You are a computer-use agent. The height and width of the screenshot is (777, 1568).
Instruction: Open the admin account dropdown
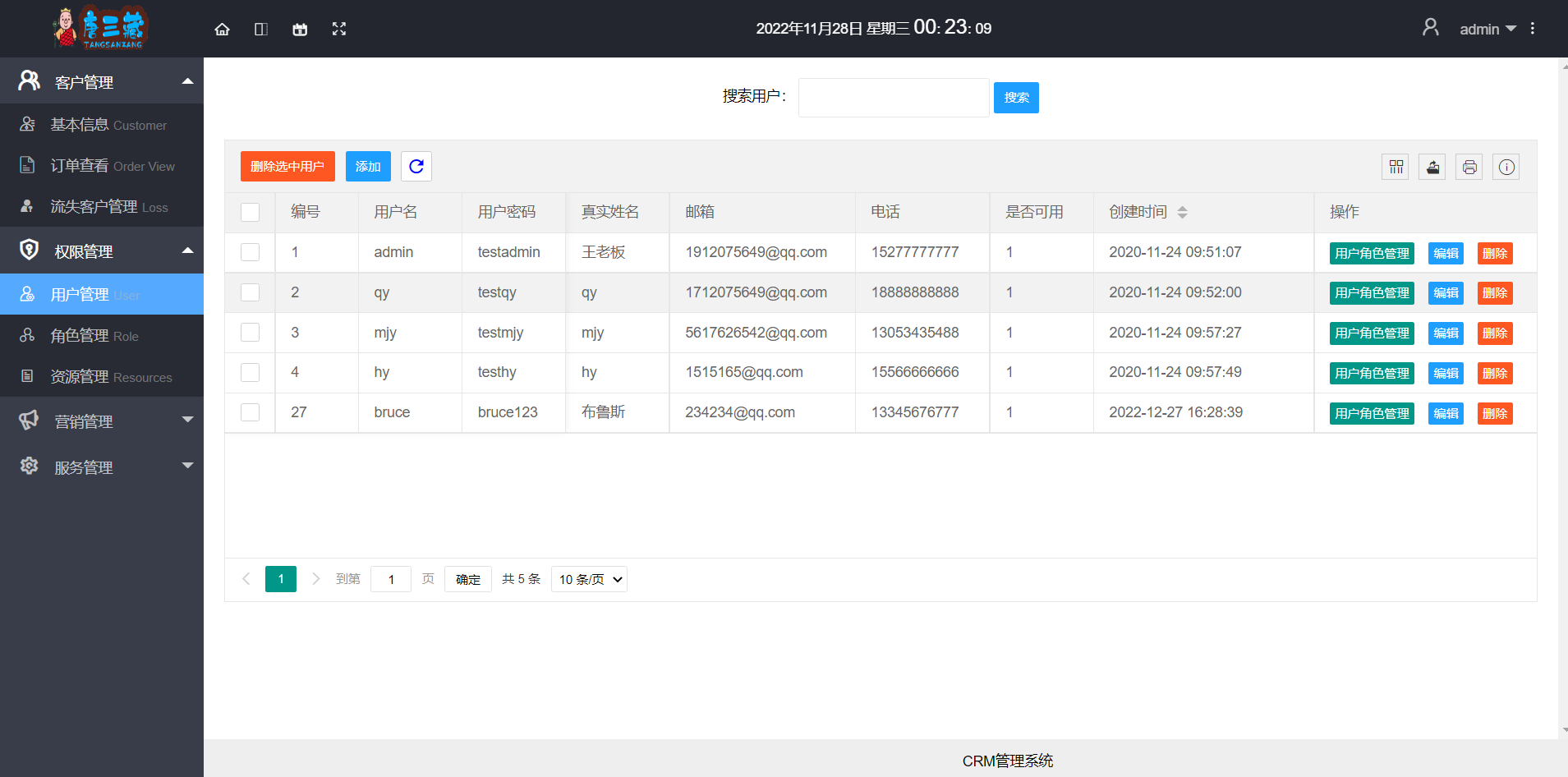tap(1488, 29)
